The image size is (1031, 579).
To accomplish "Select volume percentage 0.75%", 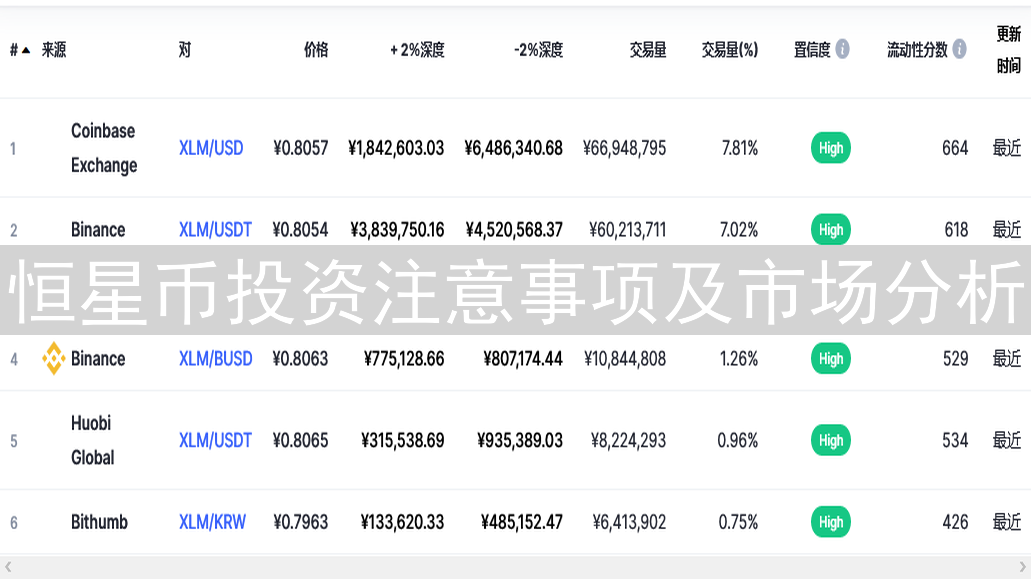I will click(738, 522).
